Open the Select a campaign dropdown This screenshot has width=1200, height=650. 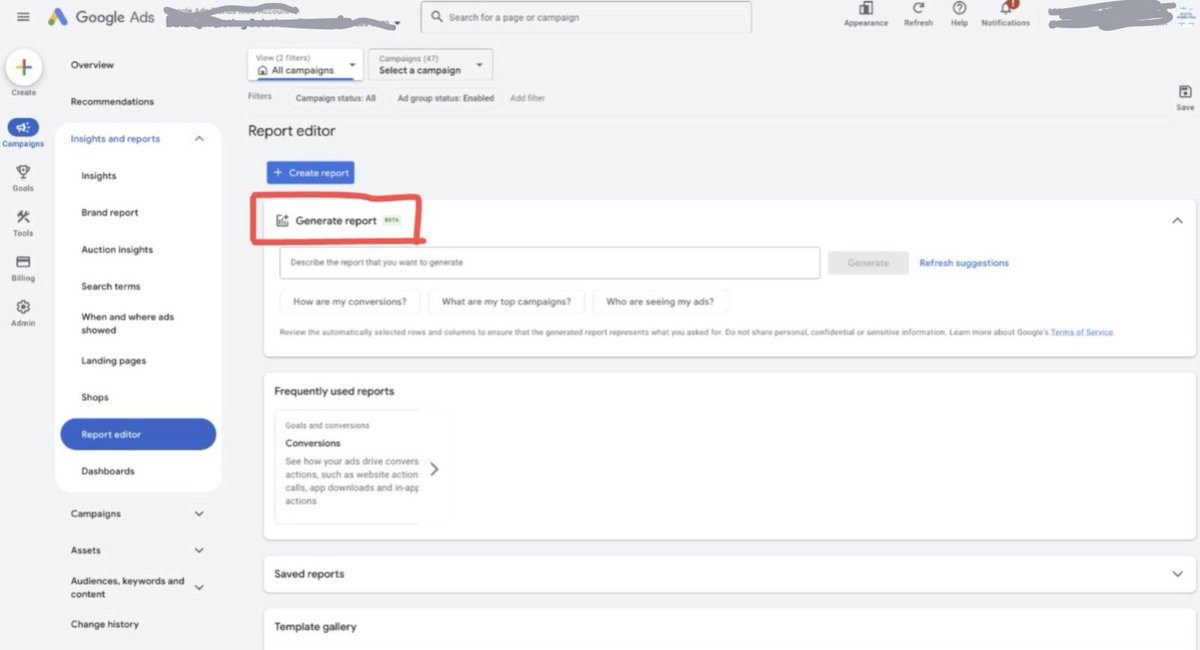(x=431, y=65)
